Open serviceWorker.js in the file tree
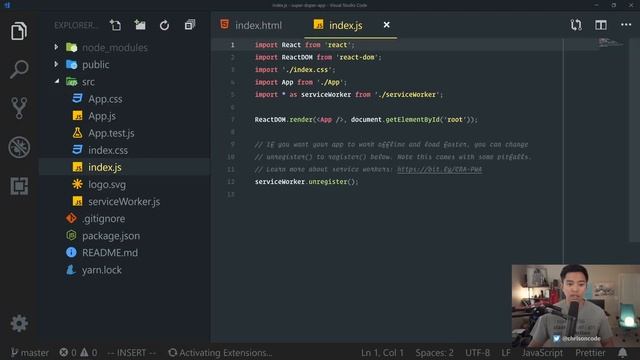The width and height of the screenshot is (640, 360). pos(124,202)
